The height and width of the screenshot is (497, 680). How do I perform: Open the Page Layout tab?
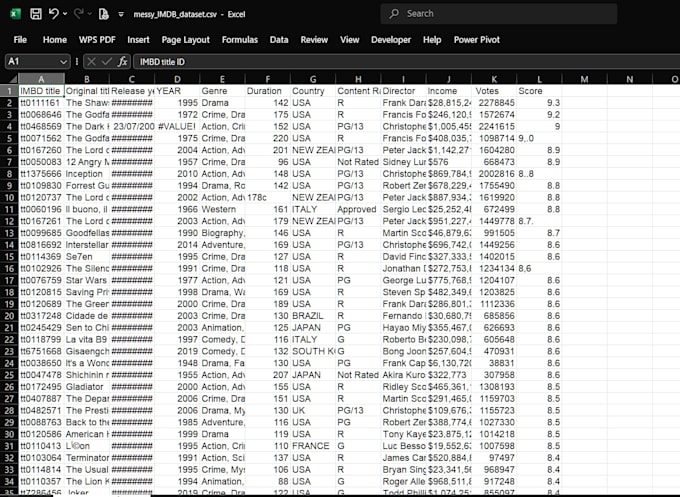(x=186, y=40)
